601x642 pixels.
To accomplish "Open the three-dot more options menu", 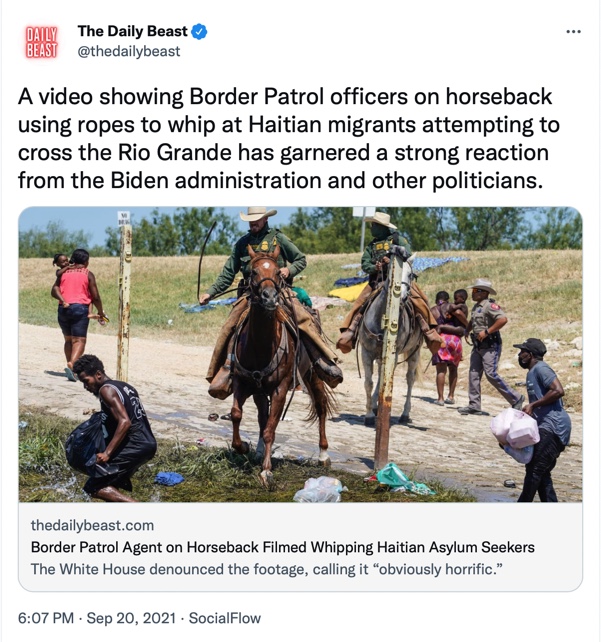I will click(573, 32).
